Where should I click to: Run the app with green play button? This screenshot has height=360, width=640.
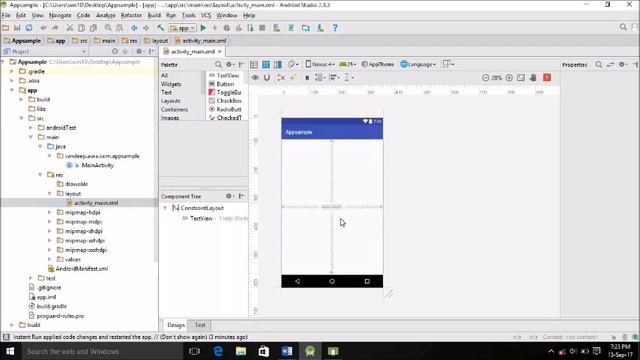[x=203, y=28]
